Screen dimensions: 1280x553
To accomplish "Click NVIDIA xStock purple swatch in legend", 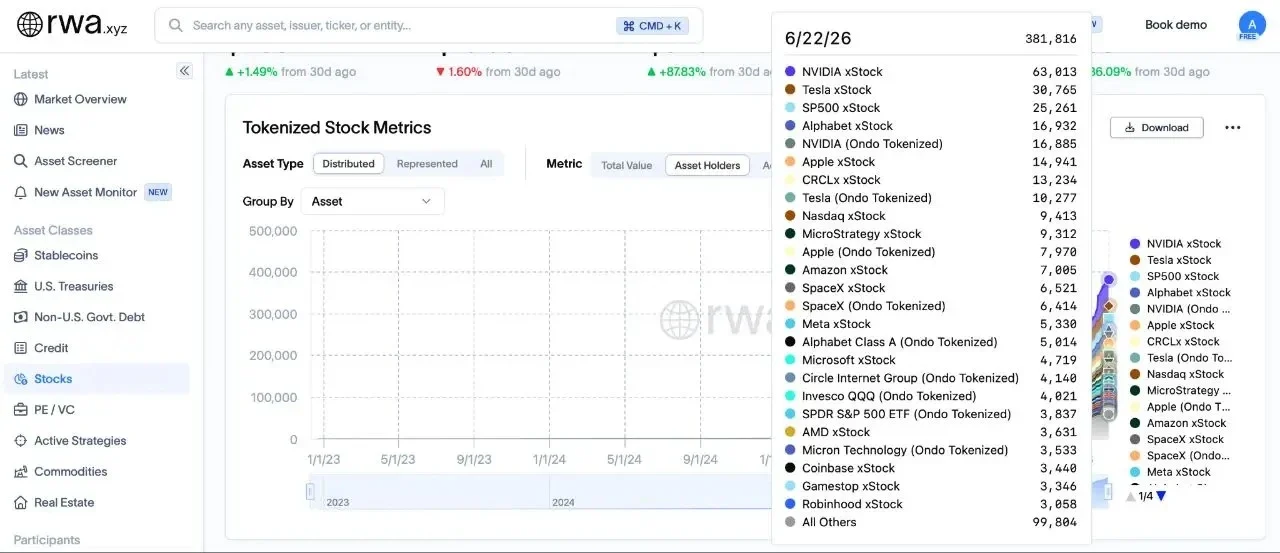I will pos(1135,244).
